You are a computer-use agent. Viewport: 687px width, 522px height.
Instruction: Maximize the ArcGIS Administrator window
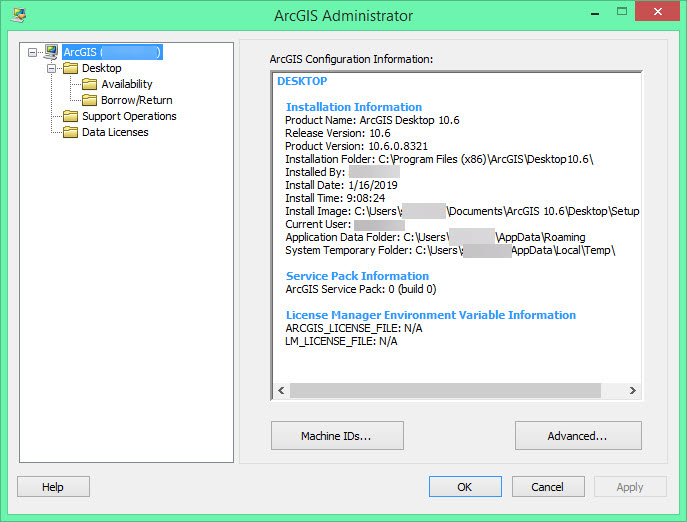click(x=622, y=12)
